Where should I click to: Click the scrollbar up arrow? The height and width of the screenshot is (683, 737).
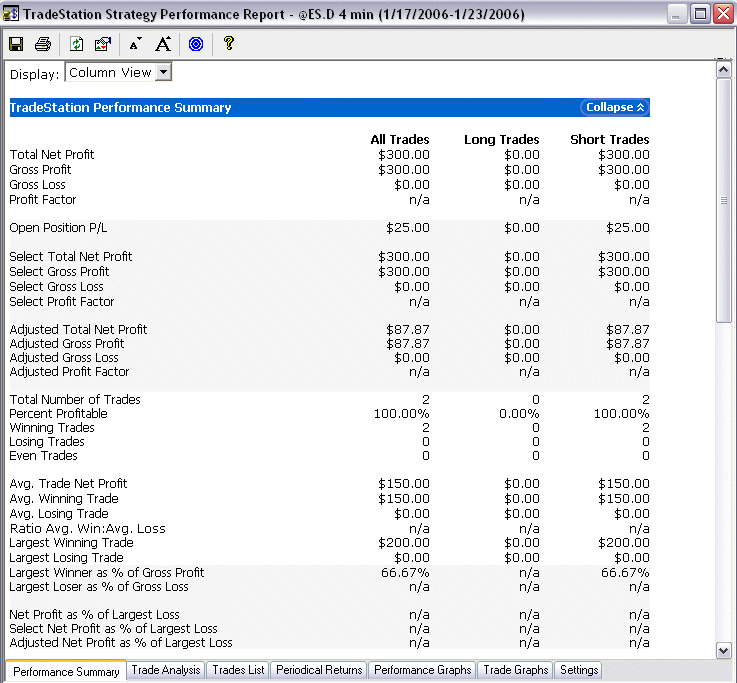pyautogui.click(x=723, y=70)
